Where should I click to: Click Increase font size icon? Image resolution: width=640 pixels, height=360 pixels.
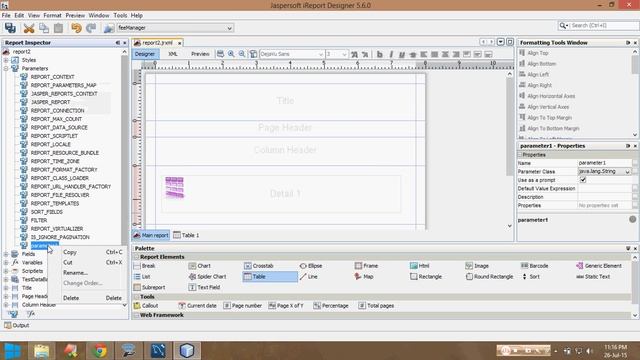[354, 54]
